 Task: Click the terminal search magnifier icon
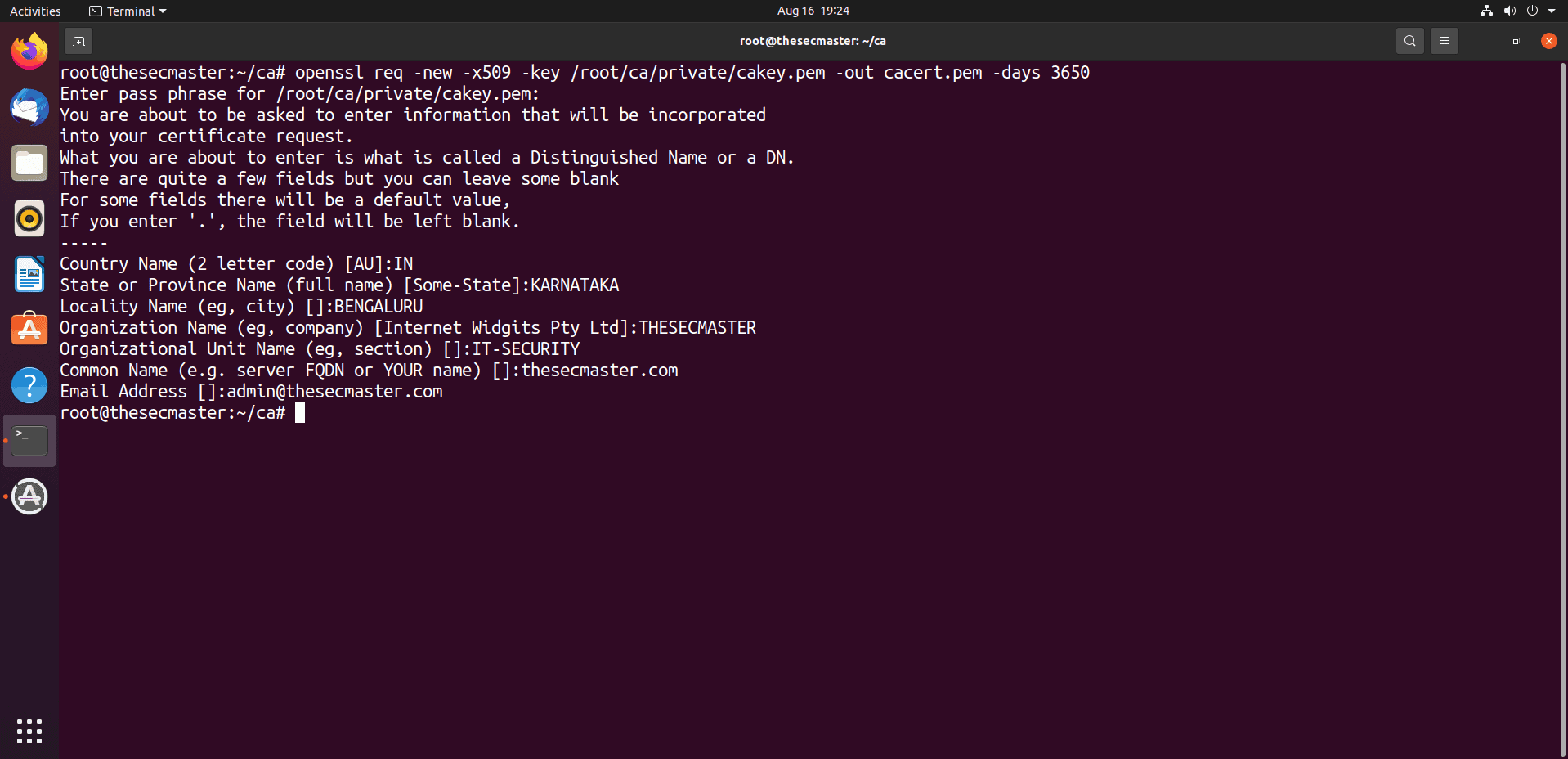coord(1410,41)
